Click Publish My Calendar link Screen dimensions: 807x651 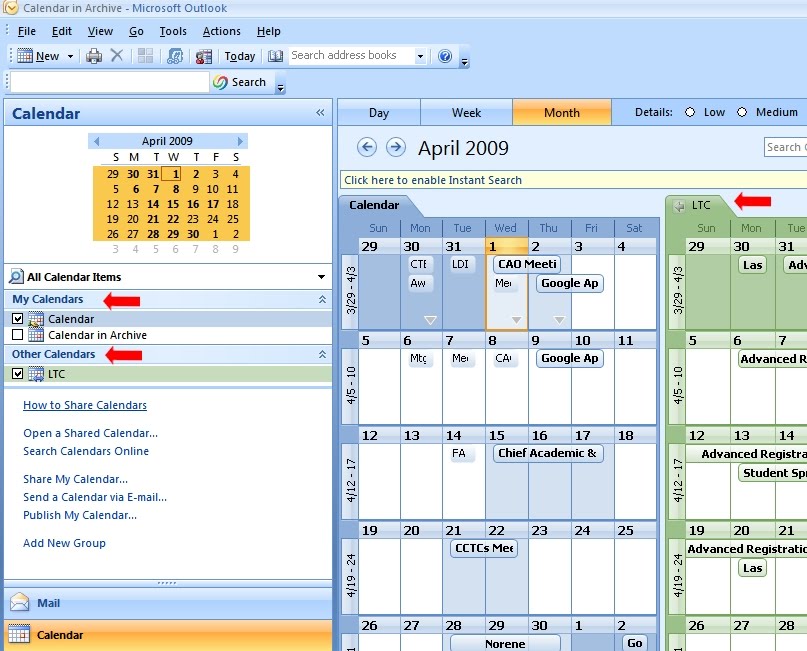point(80,515)
